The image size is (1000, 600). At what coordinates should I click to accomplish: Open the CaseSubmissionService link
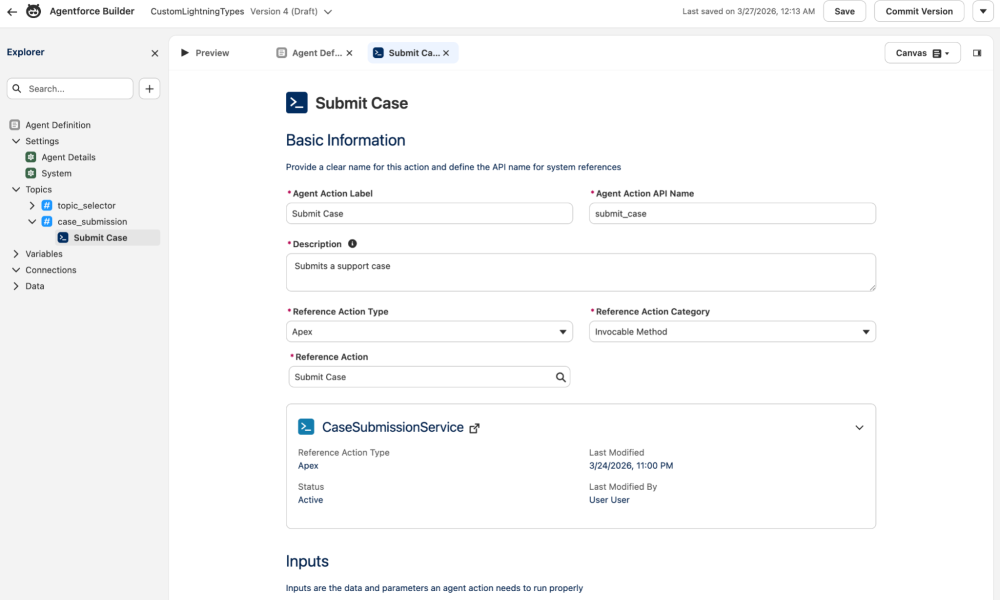(x=392, y=427)
